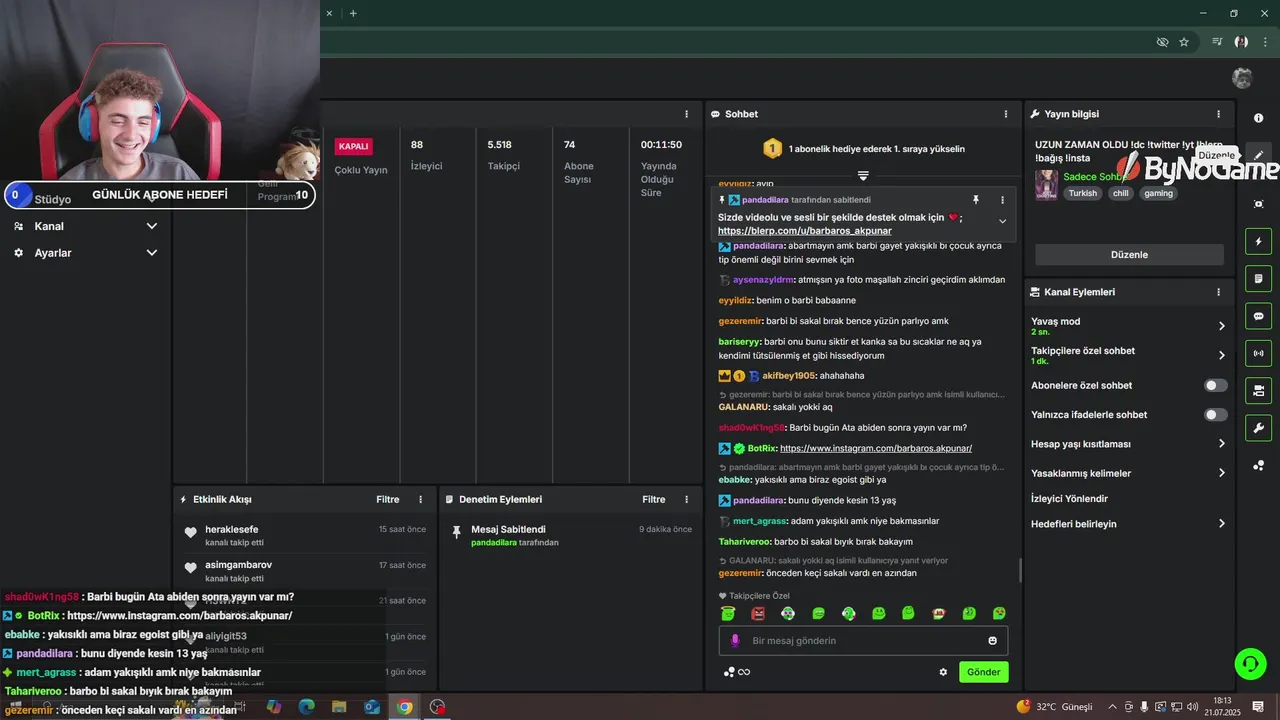Image resolution: width=1280 pixels, height=720 pixels.
Task: Open Hedefleri belirleyin settings
Action: click(x=1128, y=524)
